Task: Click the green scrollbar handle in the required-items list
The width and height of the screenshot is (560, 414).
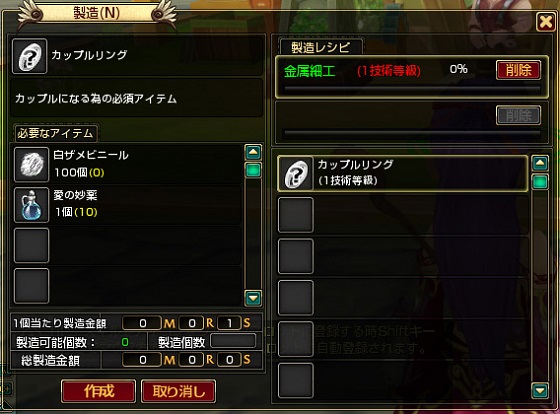Action: pos(253,170)
